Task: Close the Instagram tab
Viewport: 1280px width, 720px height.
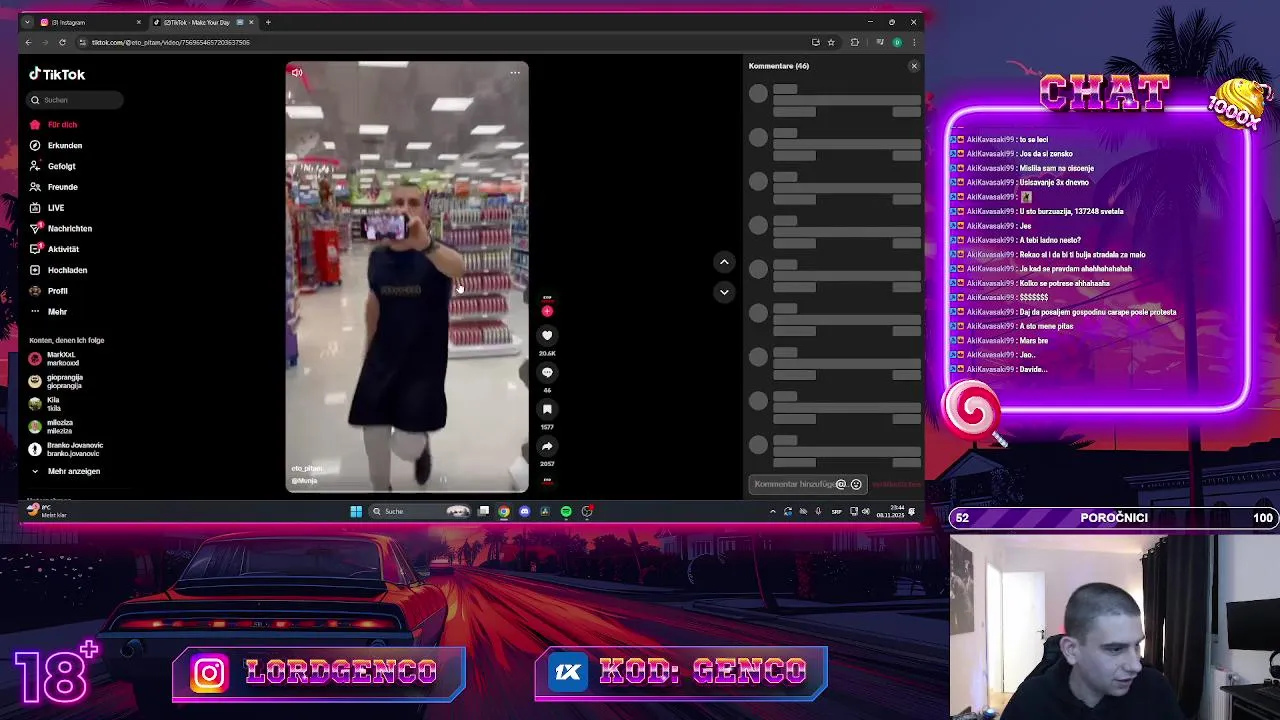Action: coord(139,22)
